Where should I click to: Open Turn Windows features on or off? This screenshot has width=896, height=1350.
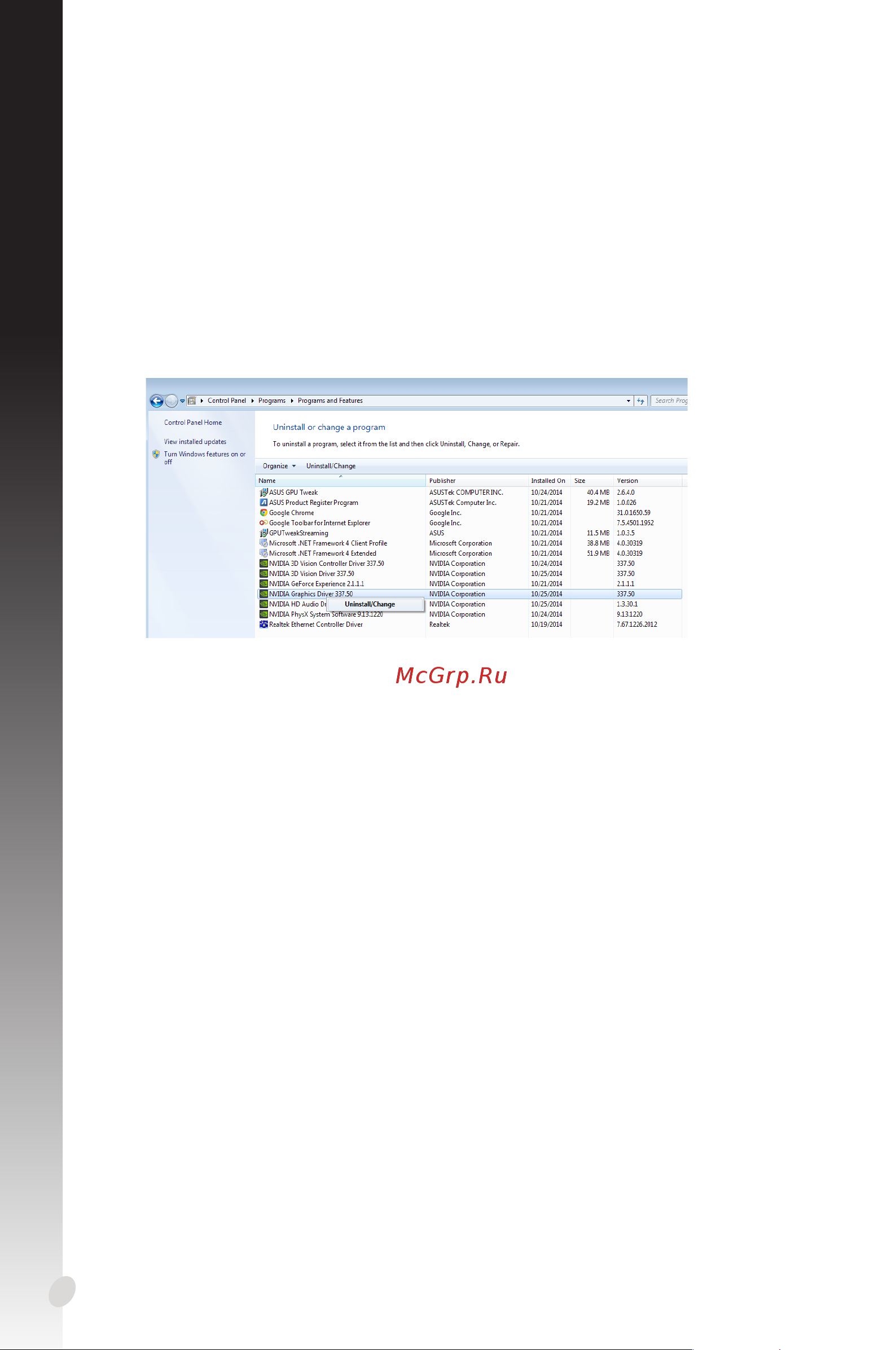[205, 458]
